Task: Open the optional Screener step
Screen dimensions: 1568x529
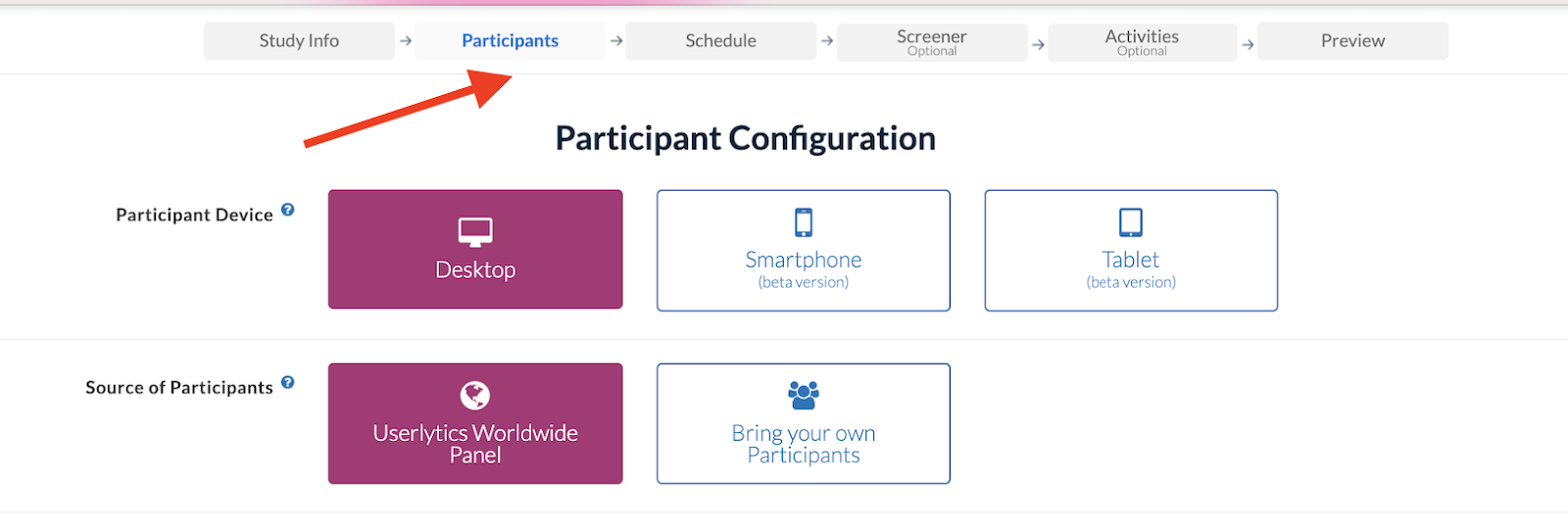Action: [x=932, y=42]
